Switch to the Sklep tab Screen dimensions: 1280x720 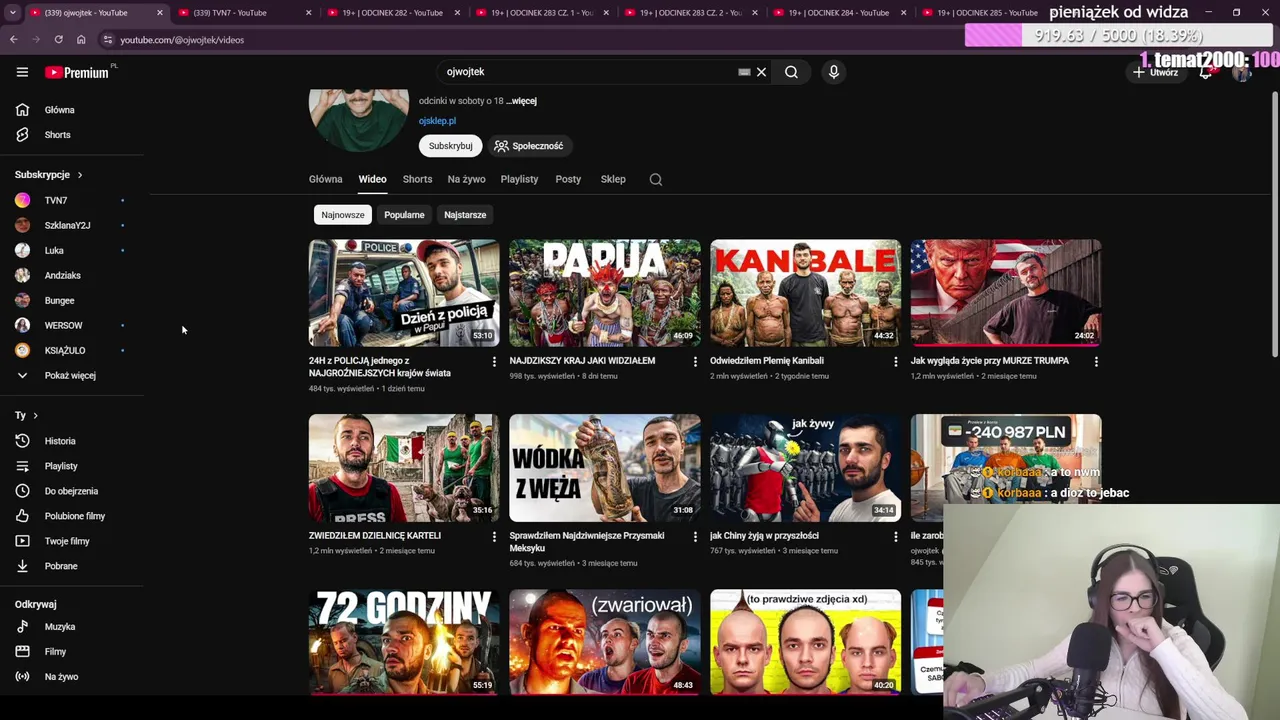[x=613, y=179]
